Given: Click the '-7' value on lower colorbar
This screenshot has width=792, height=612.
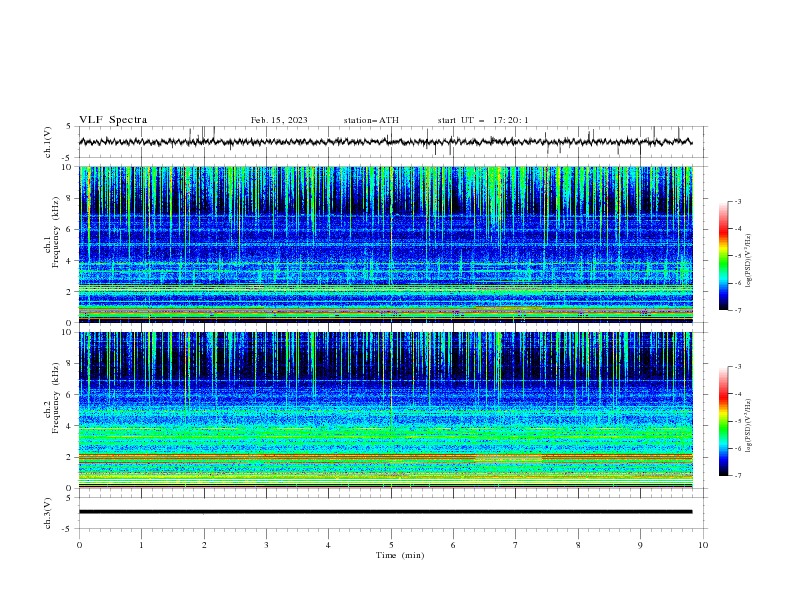Looking at the screenshot, I should tap(737, 476).
